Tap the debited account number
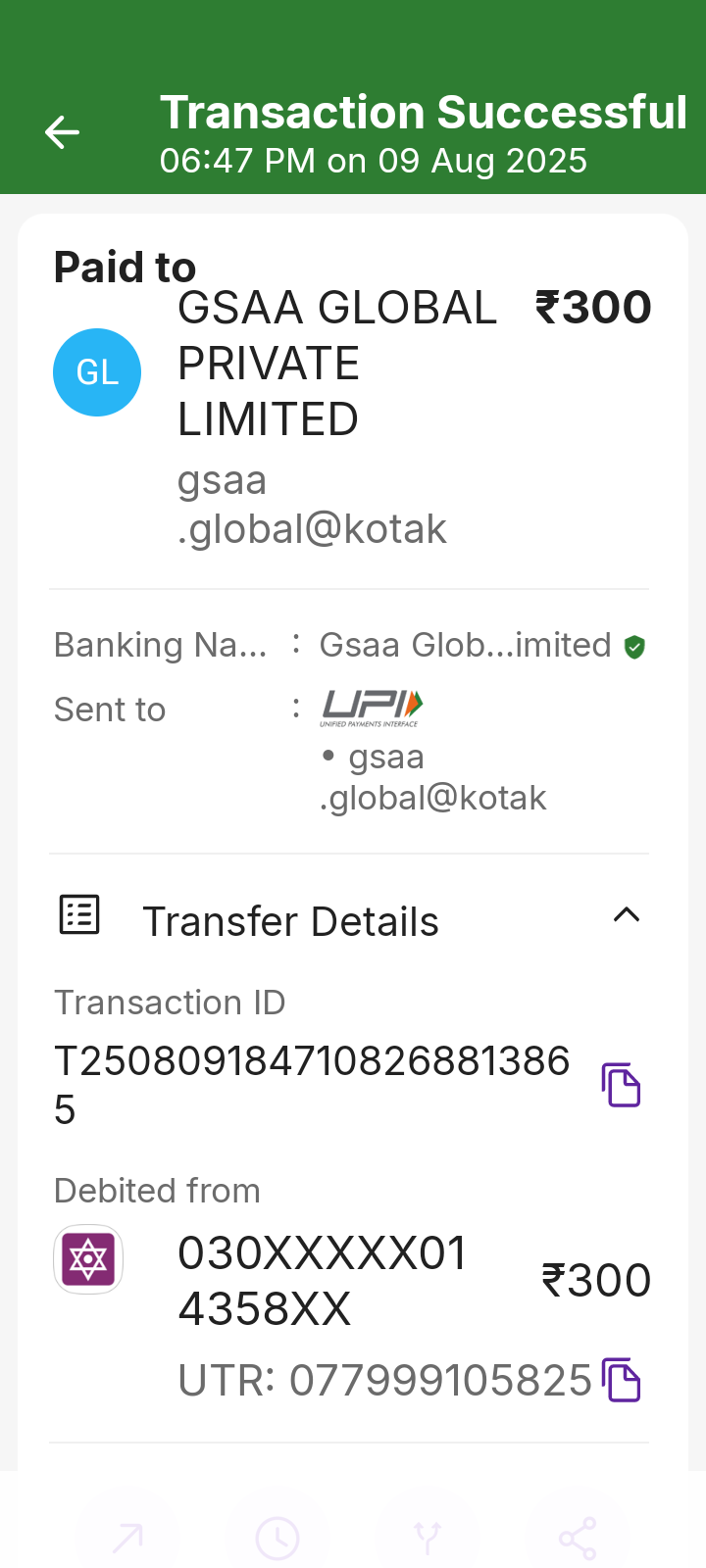This screenshot has width=706, height=1568. (x=322, y=1281)
